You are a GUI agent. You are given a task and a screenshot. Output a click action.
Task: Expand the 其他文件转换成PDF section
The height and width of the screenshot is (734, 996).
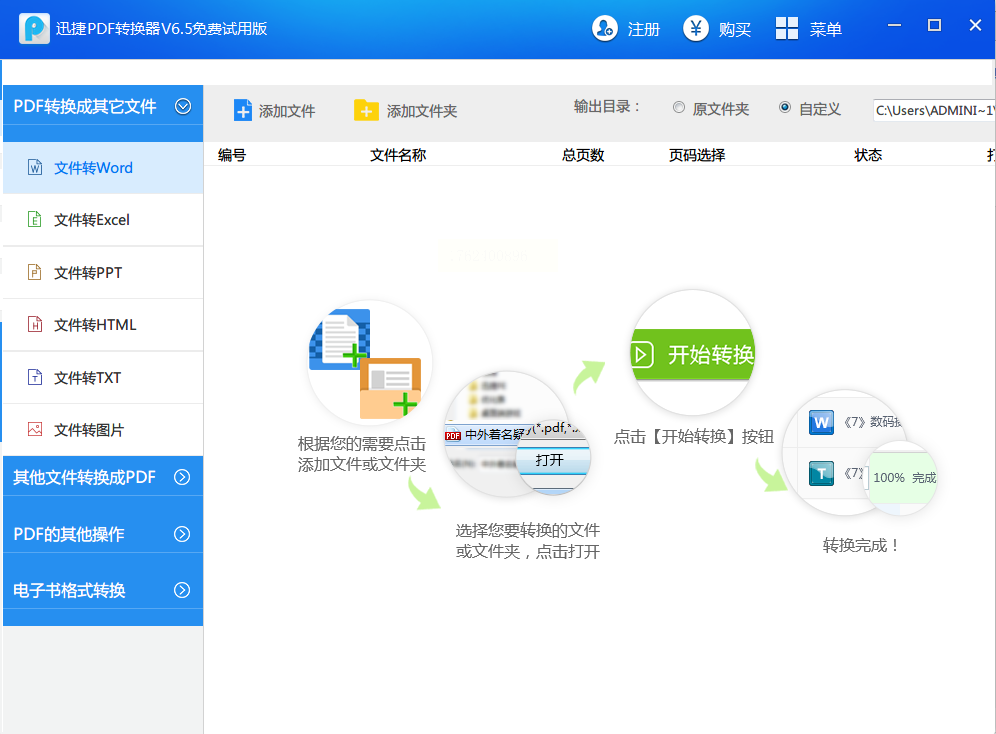[182, 478]
